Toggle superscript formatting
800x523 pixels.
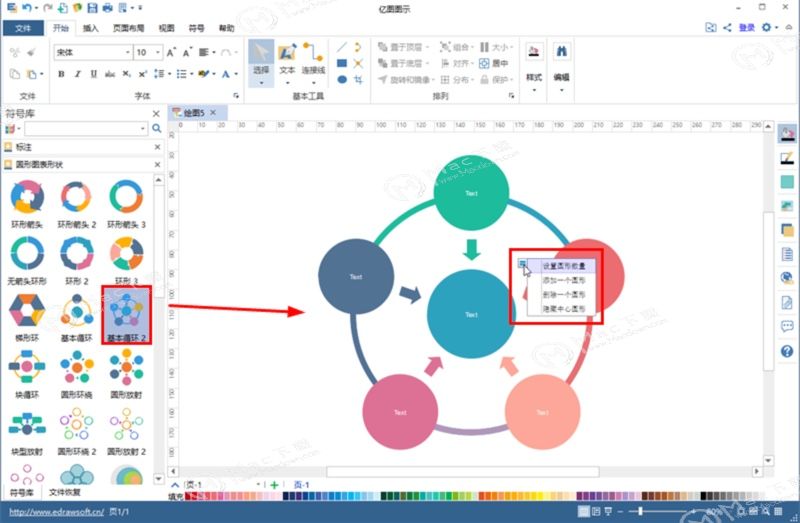tap(143, 74)
